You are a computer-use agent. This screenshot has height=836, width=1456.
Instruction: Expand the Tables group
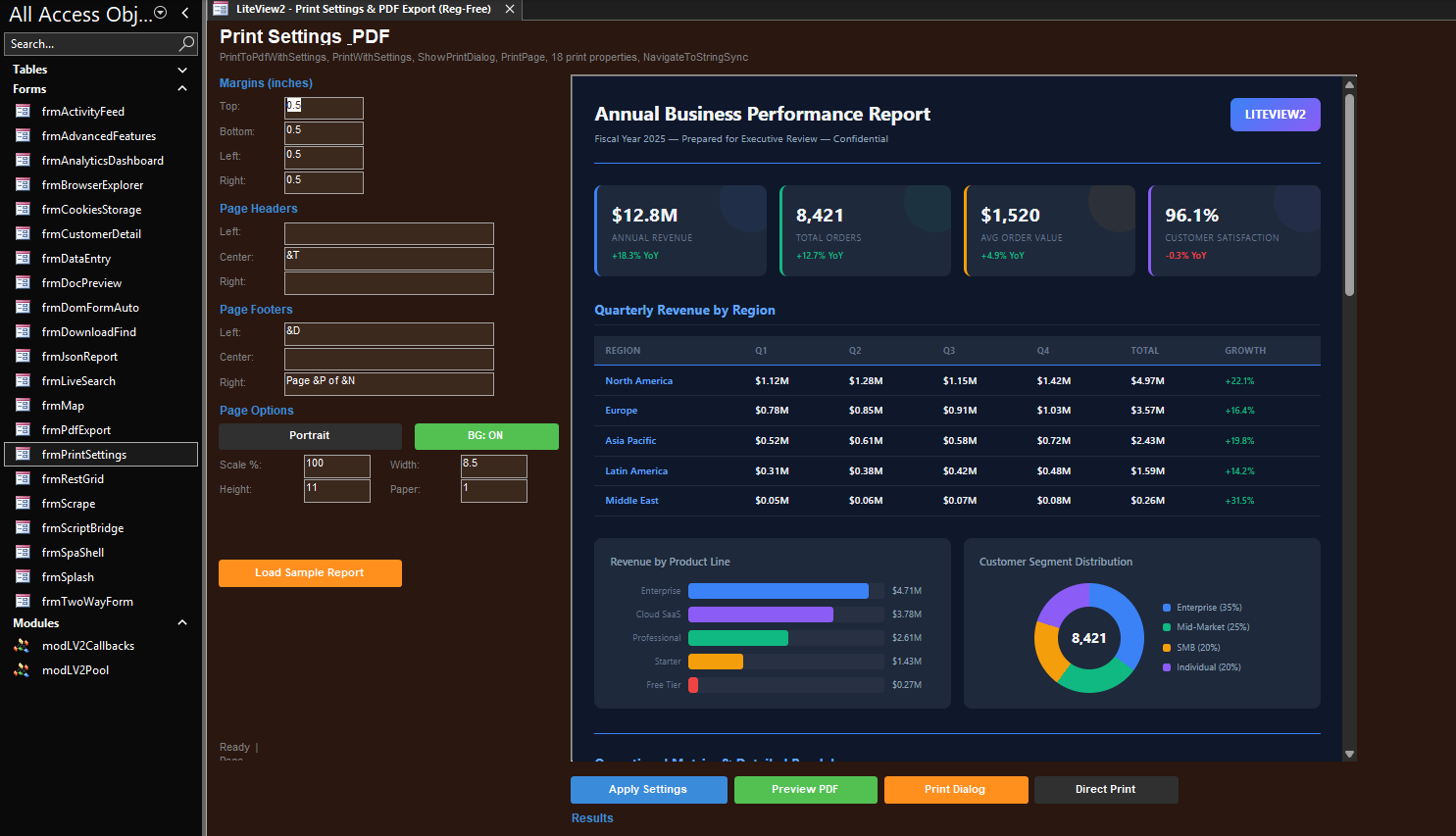click(182, 70)
